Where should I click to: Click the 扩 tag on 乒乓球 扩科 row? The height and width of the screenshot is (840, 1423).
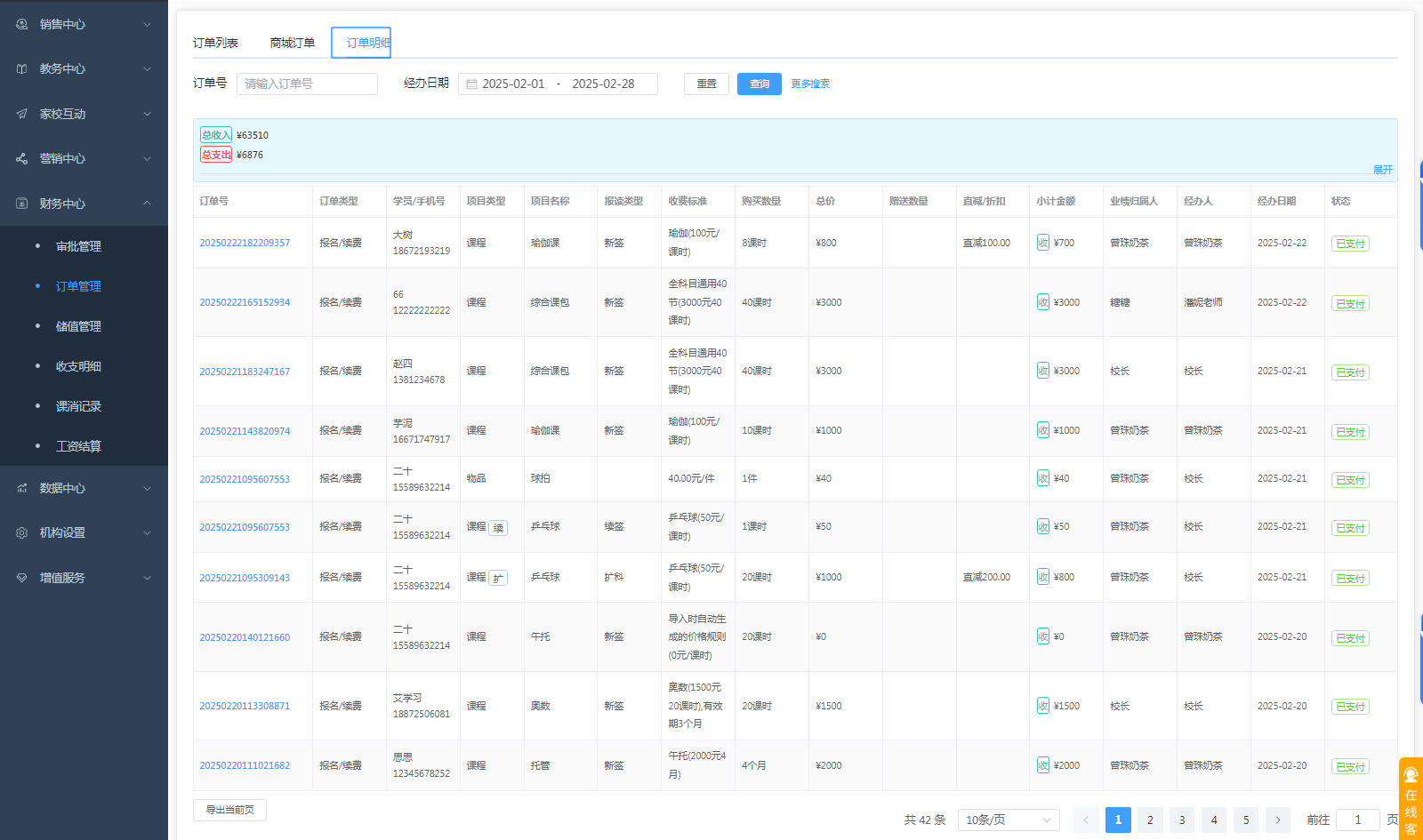coord(498,578)
